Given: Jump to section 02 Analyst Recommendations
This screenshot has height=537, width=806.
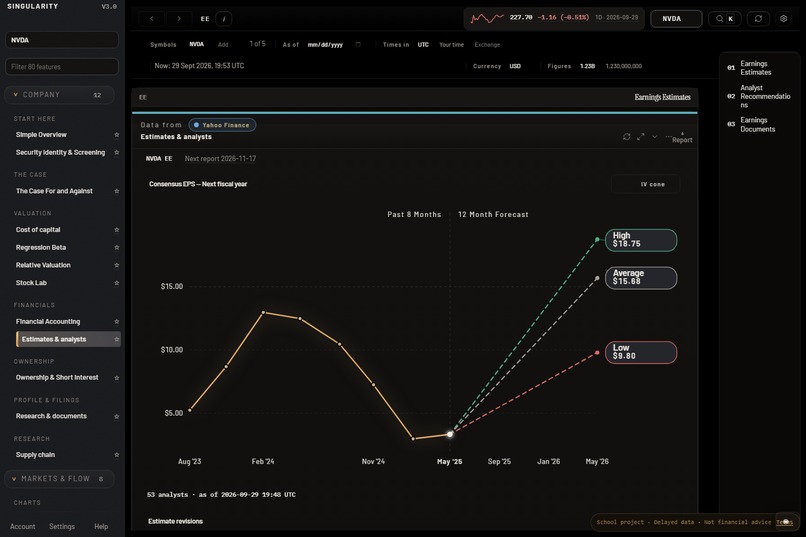Looking at the screenshot, I should pyautogui.click(x=759, y=96).
